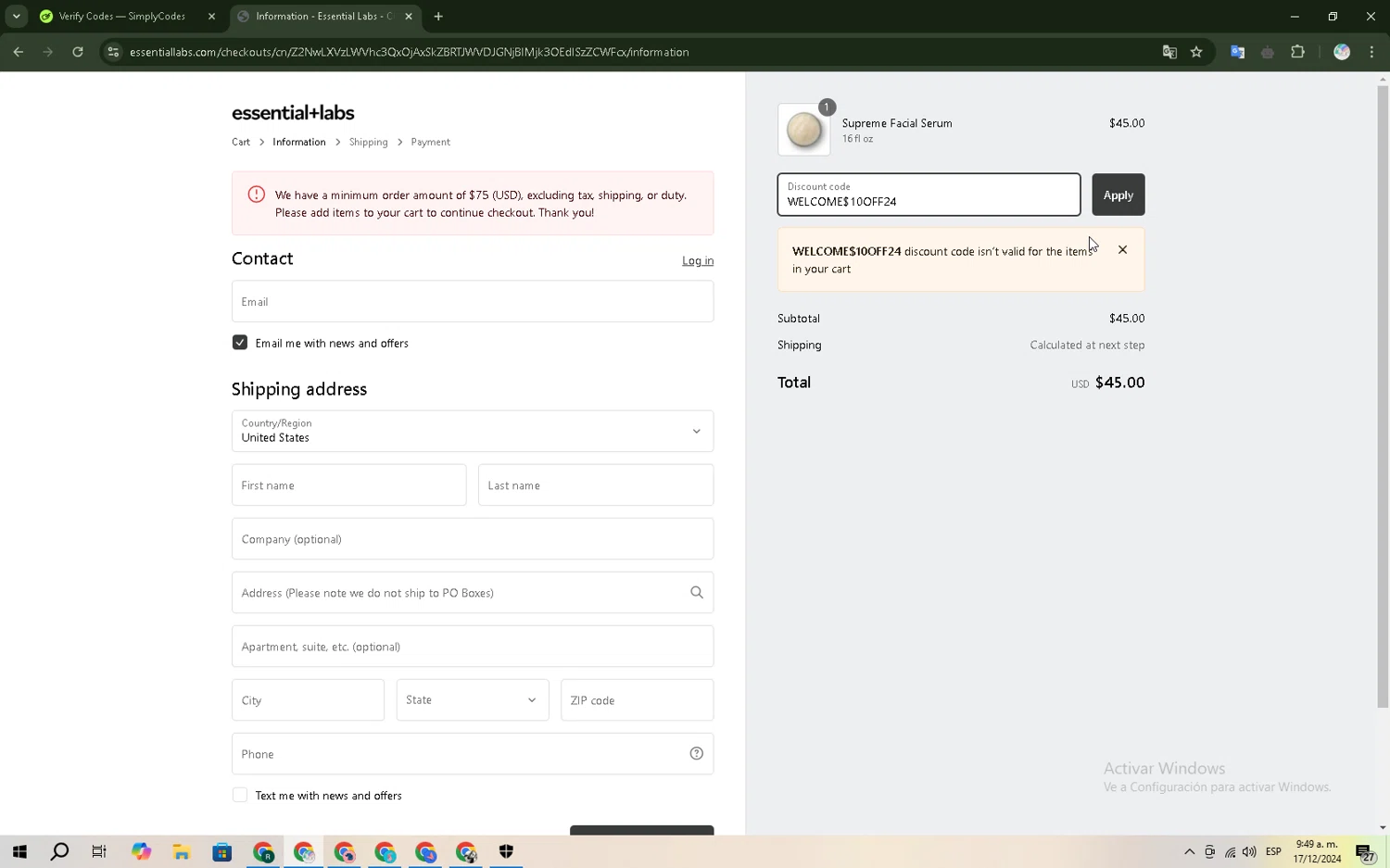Click the address search magnifier icon
Image resolution: width=1390 pixels, height=868 pixels.
tap(697, 592)
